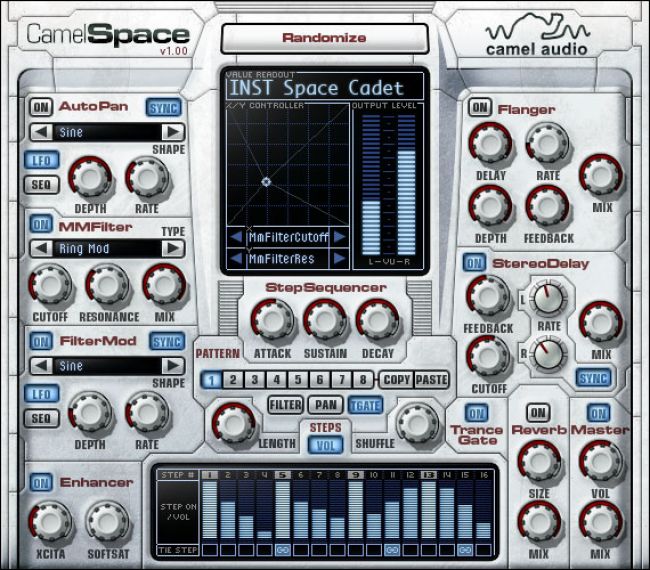Image resolution: width=650 pixels, height=570 pixels.
Task: Click the AutoPan Depth knob
Action: (x=89, y=180)
